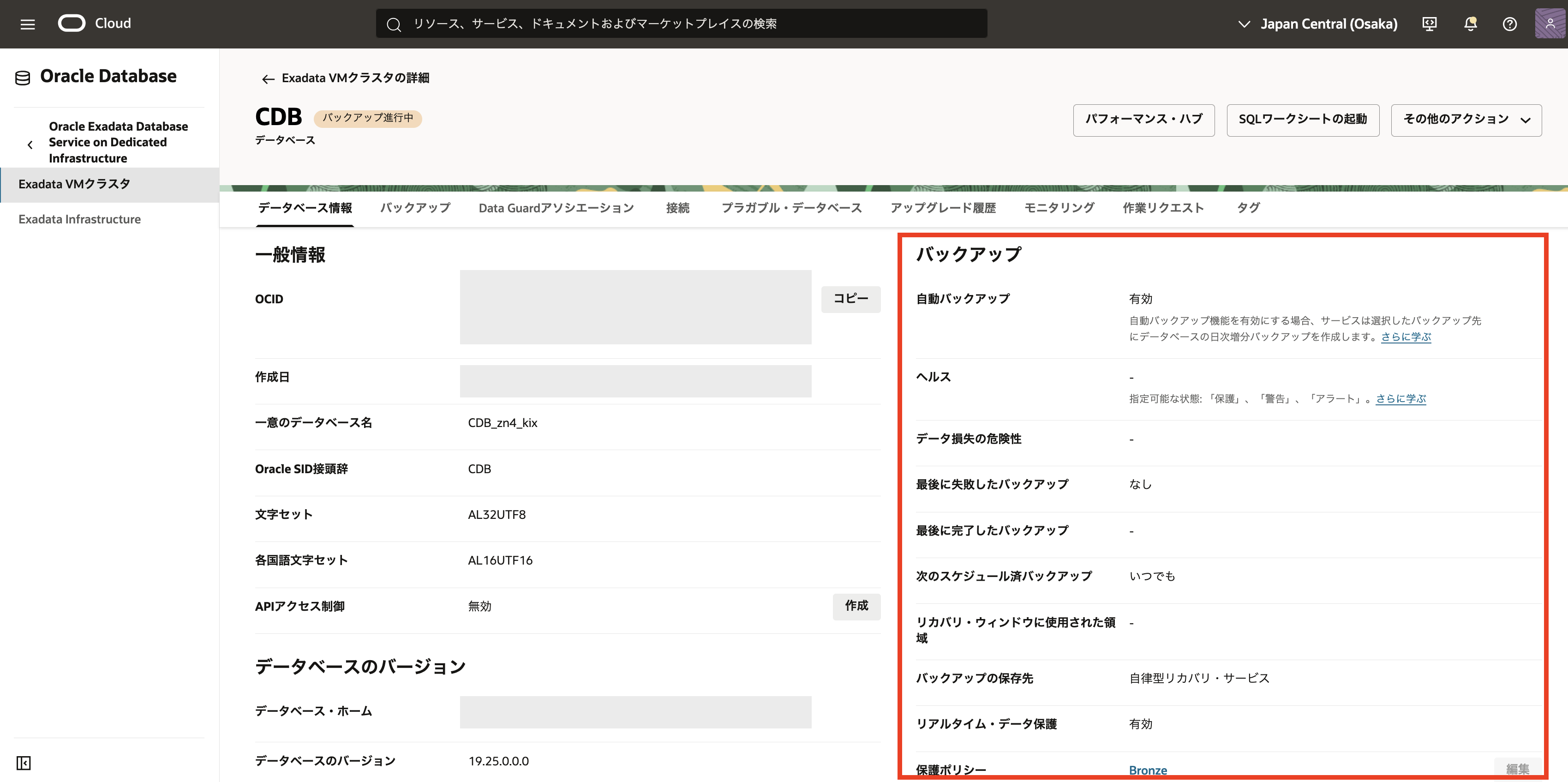The image size is (1568, 782).
Task: Open the Cloud Shell developer tools icon
Action: (x=1429, y=24)
